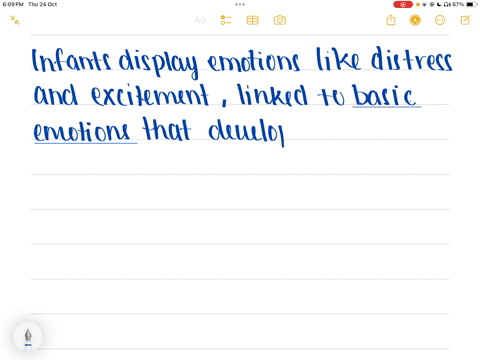Tap the underlined handwritten word 'basic'

pos(385,95)
